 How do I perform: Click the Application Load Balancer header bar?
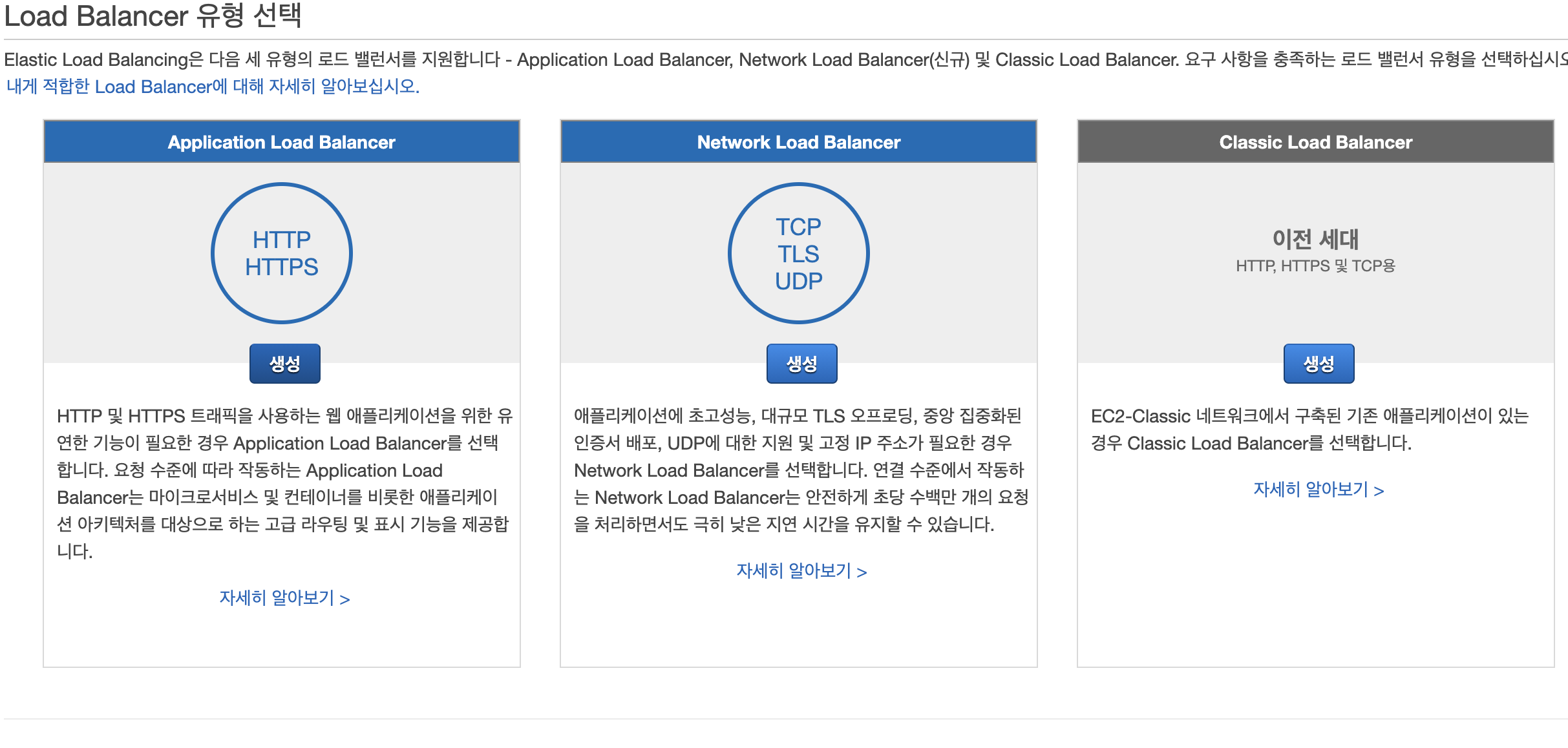(x=281, y=142)
